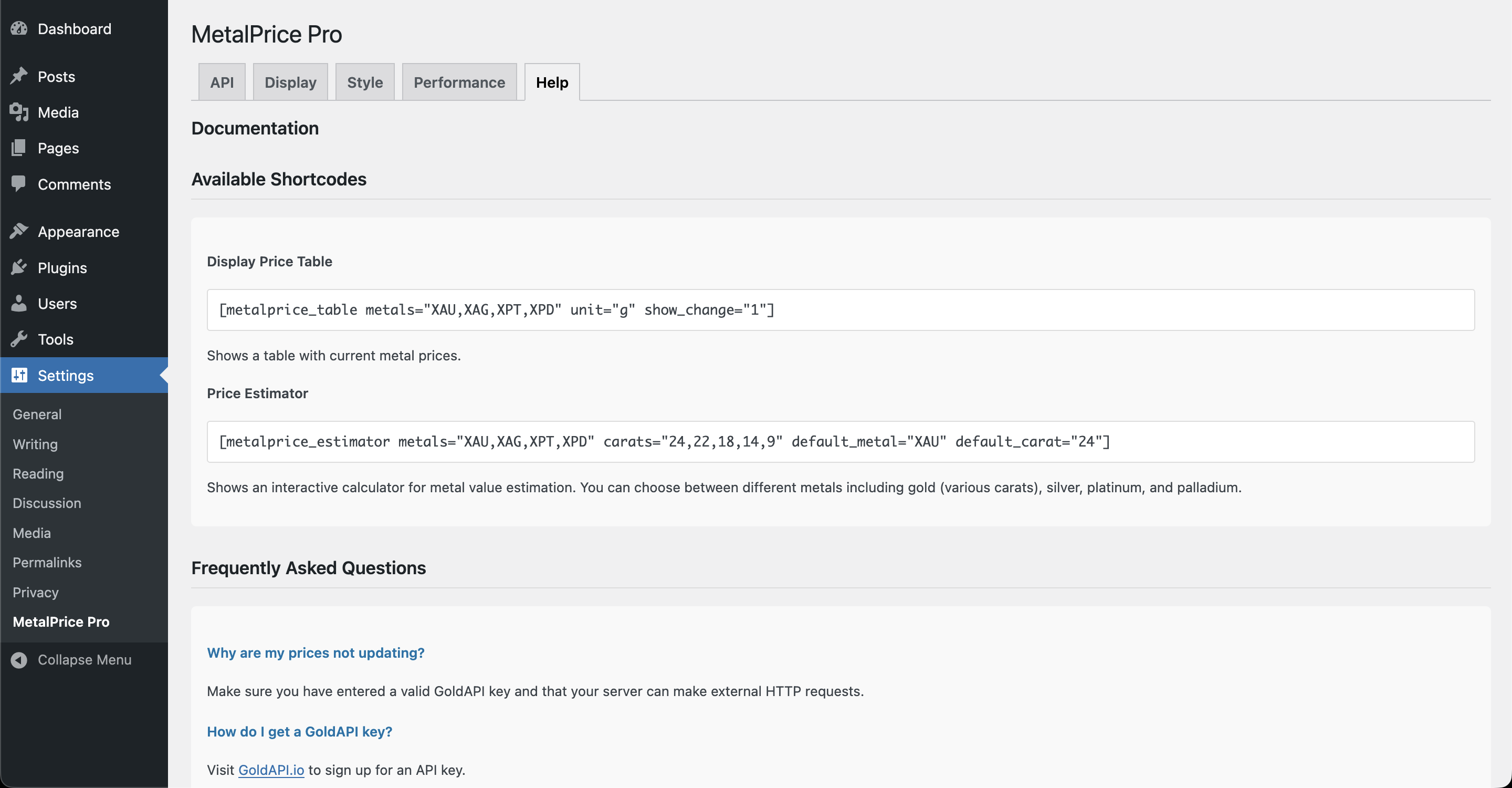Visit the GoldAPI.io link
1512x788 pixels.
point(270,770)
